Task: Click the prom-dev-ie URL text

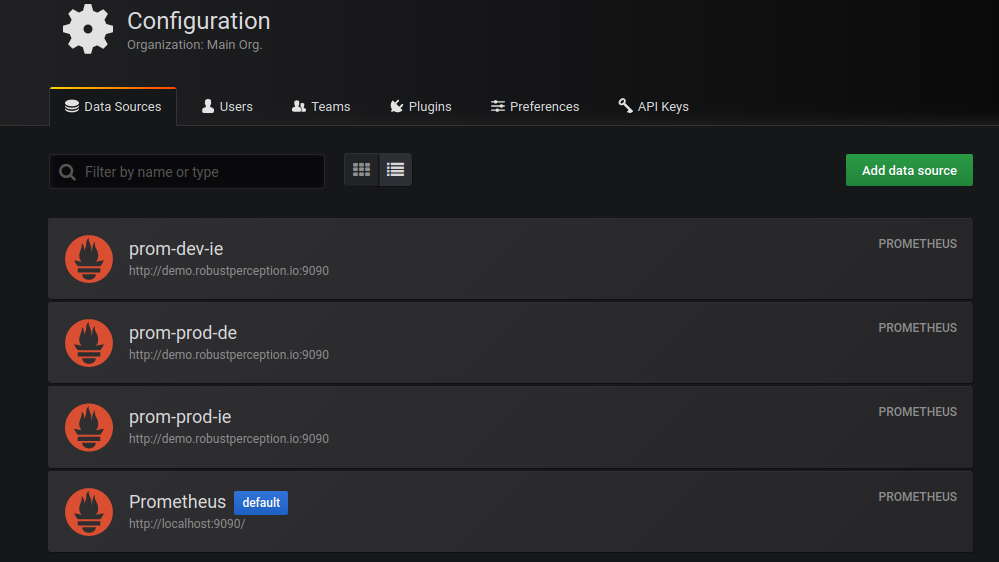Action: click(229, 271)
